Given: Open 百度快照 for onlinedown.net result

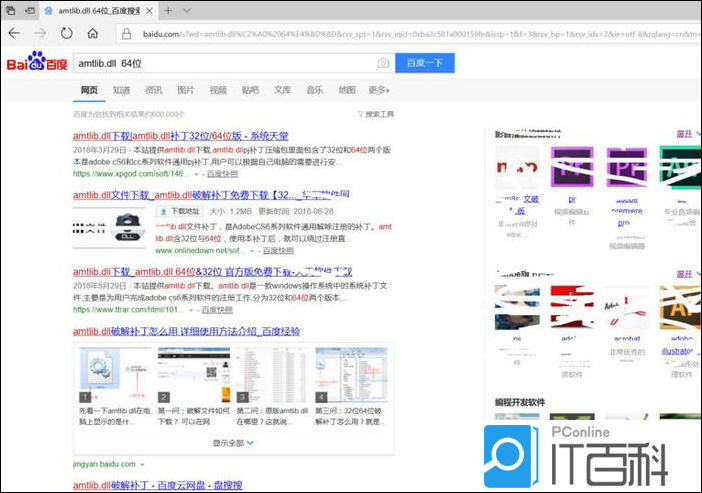Looking at the screenshot, I should (278, 251).
